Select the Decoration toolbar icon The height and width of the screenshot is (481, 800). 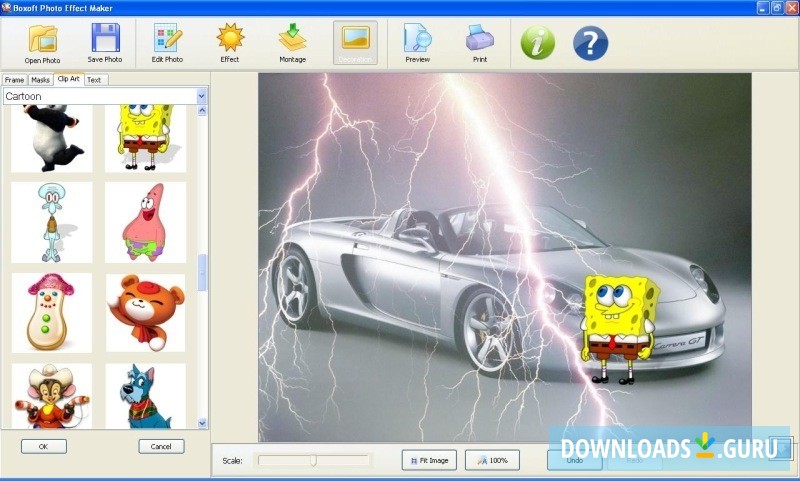coord(356,43)
